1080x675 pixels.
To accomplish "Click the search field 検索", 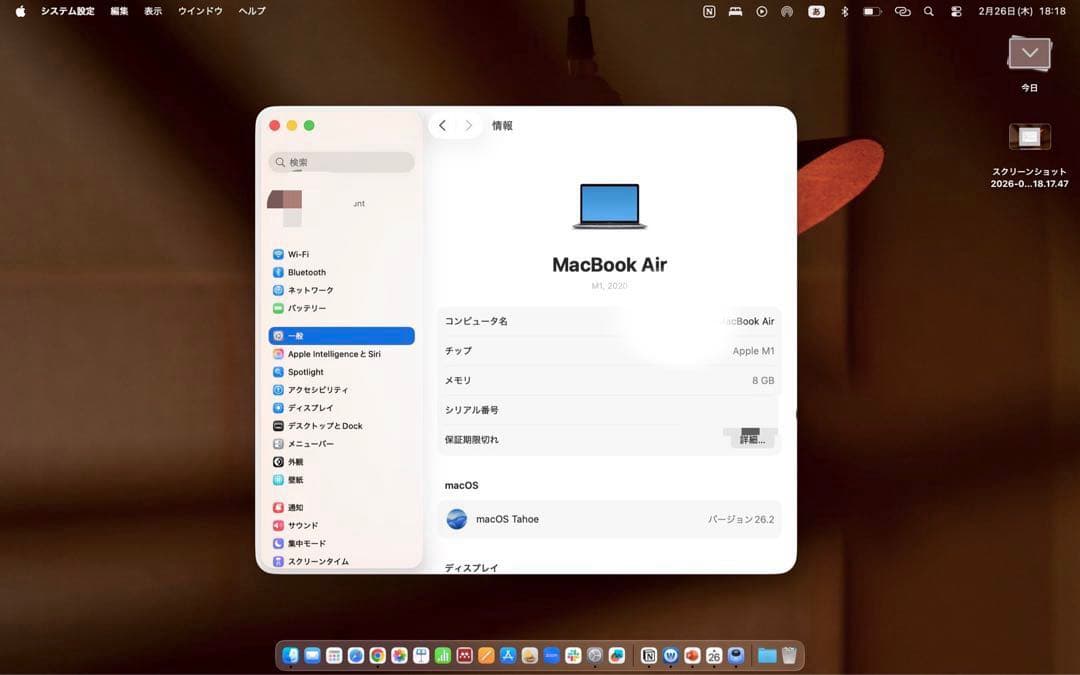I will (342, 162).
